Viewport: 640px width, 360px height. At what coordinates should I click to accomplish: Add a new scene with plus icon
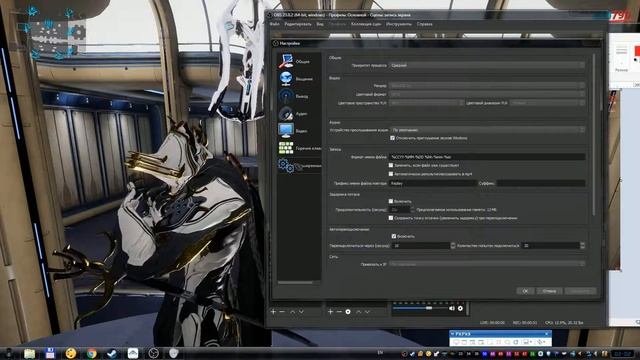click(273, 312)
